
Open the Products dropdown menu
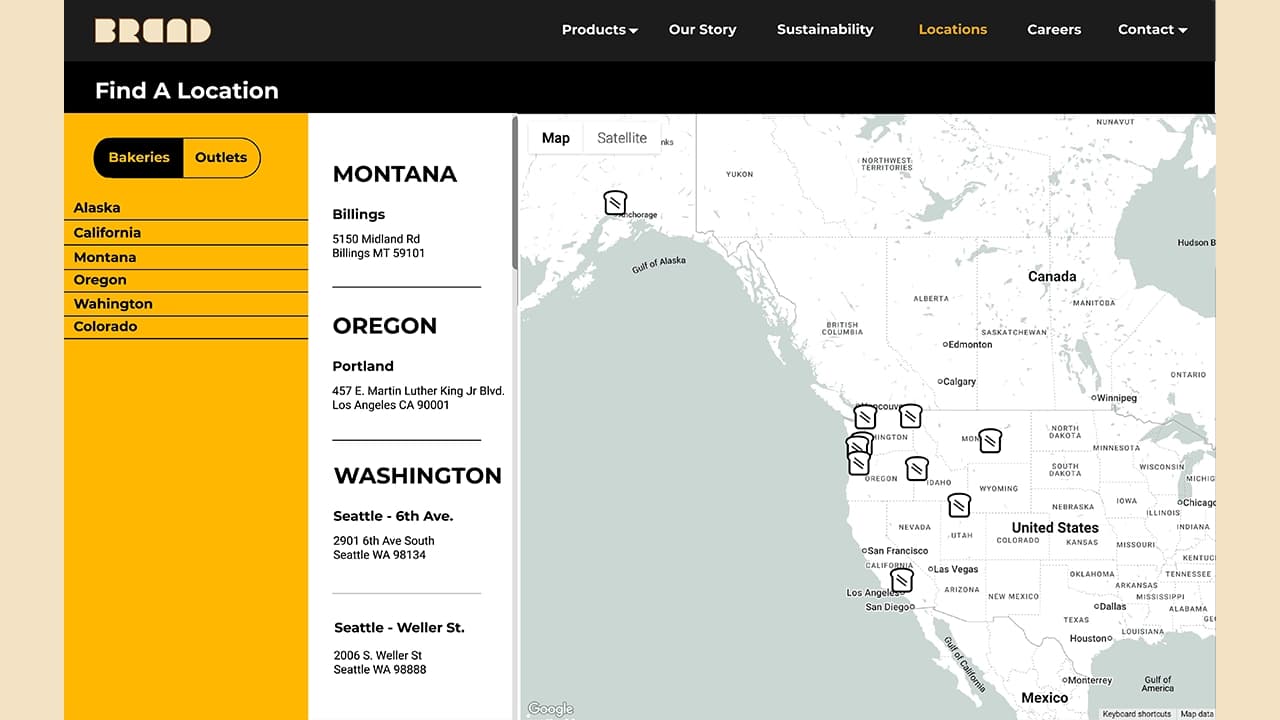598,30
